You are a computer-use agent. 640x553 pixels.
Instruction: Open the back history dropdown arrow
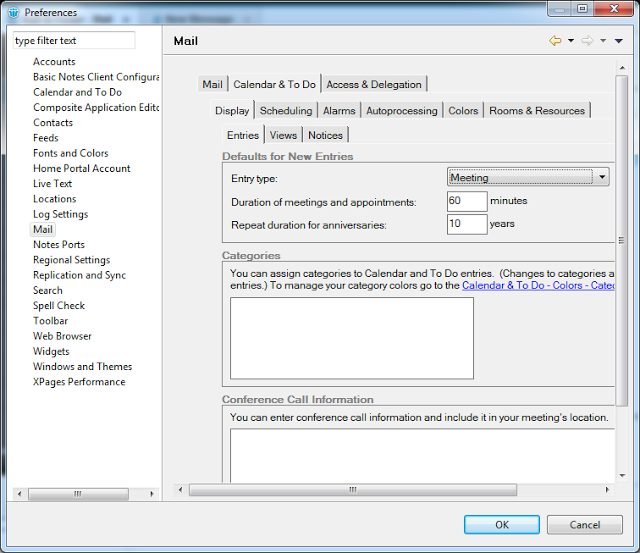pos(571,41)
